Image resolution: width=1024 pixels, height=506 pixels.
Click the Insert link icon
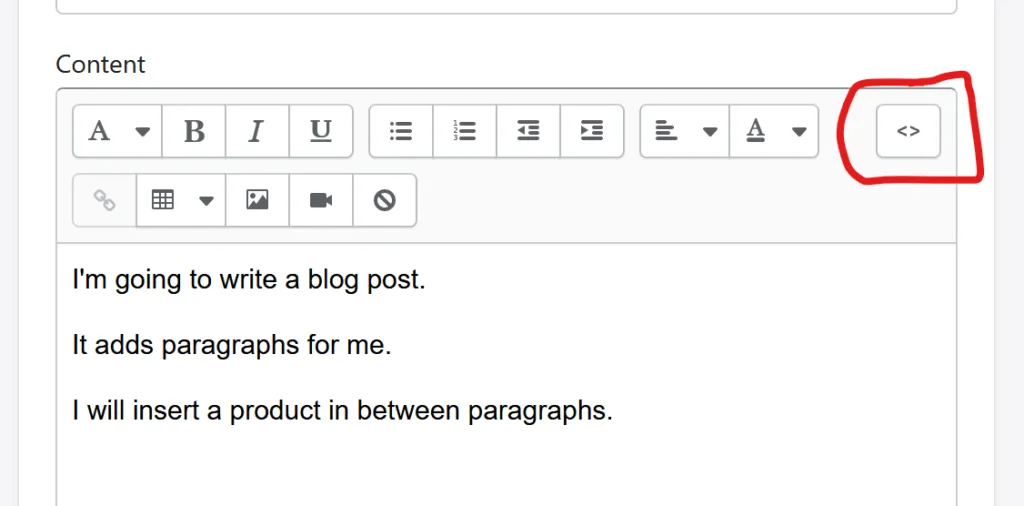[104, 200]
